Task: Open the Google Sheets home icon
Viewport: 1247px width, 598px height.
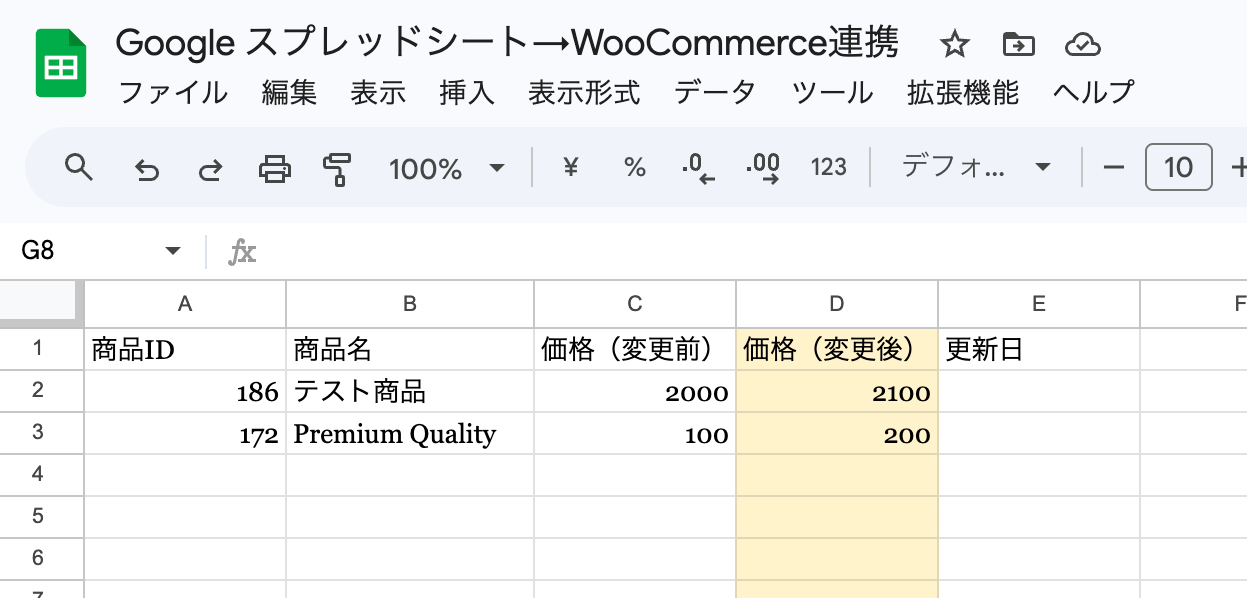Action: pos(62,63)
